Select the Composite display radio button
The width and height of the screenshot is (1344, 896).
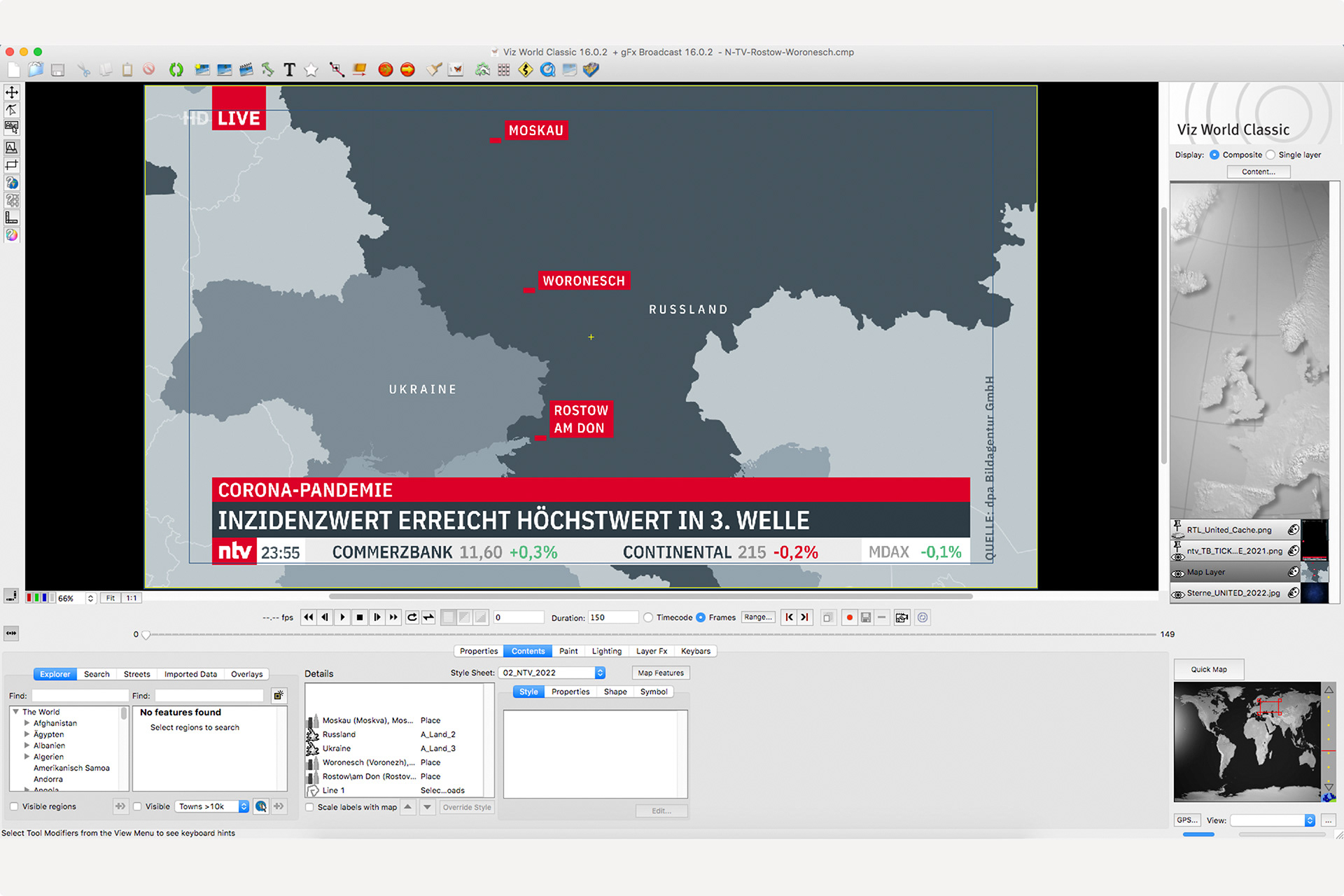coord(1214,155)
